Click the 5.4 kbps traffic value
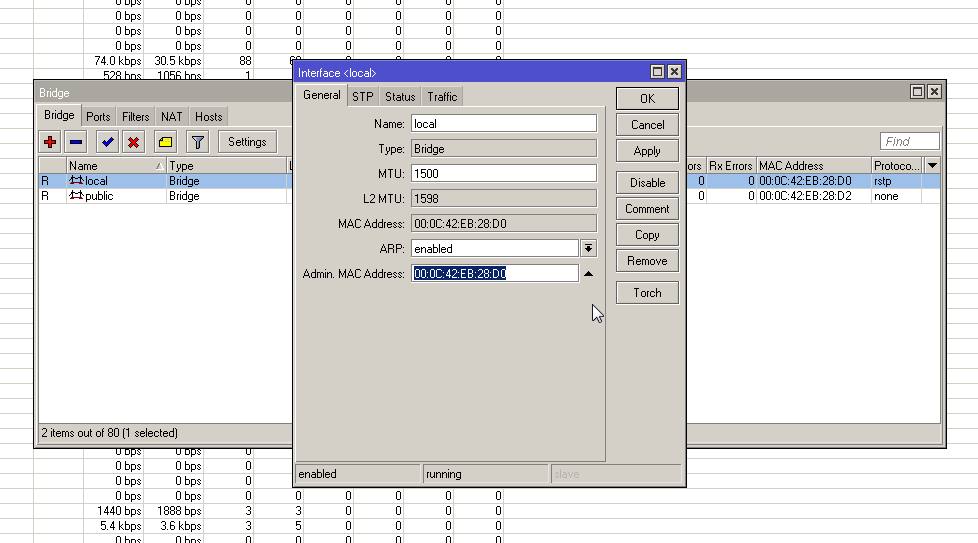Viewport: 978px width, 543px height. [120, 526]
